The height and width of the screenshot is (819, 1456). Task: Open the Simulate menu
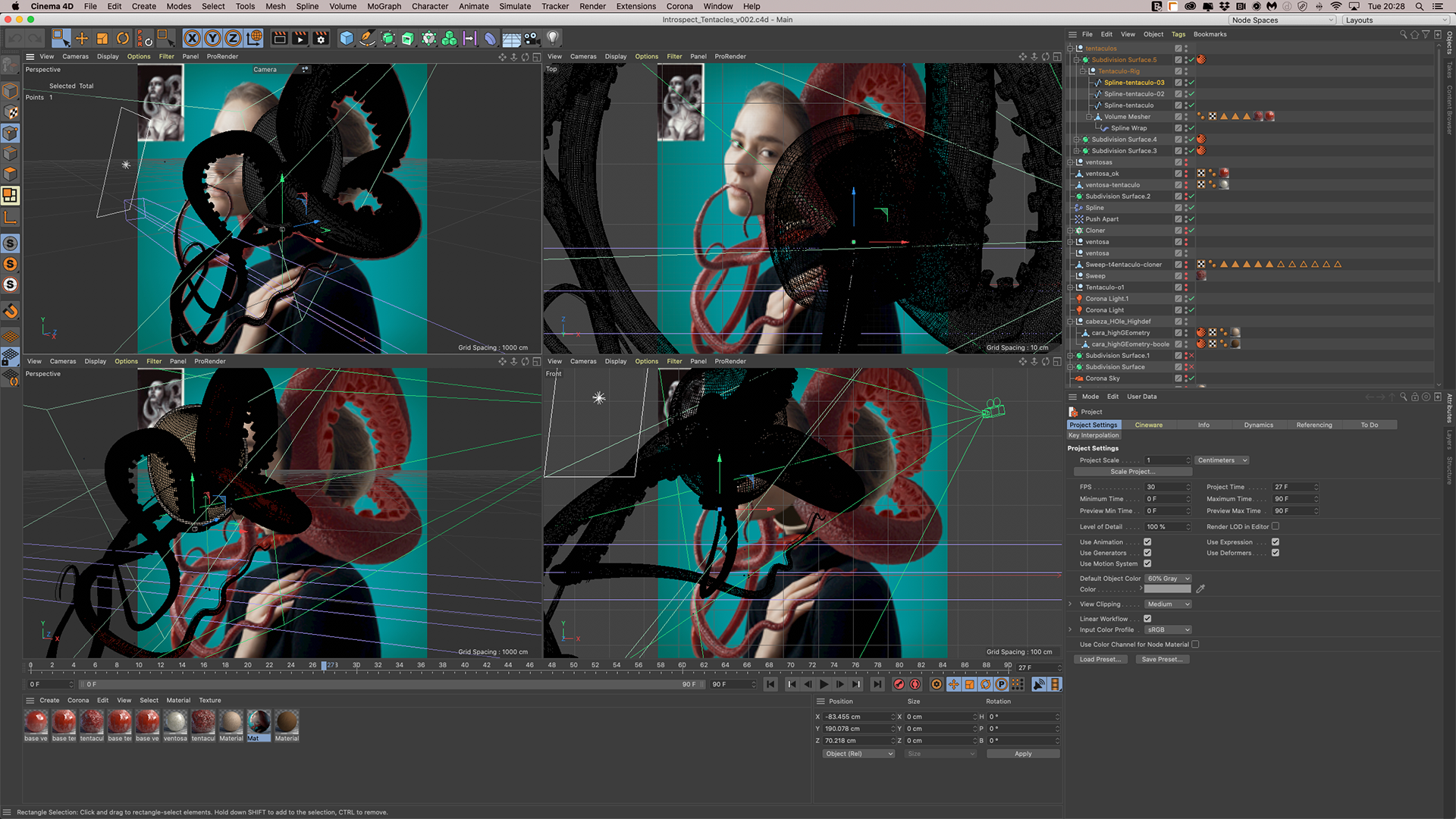[x=515, y=6]
